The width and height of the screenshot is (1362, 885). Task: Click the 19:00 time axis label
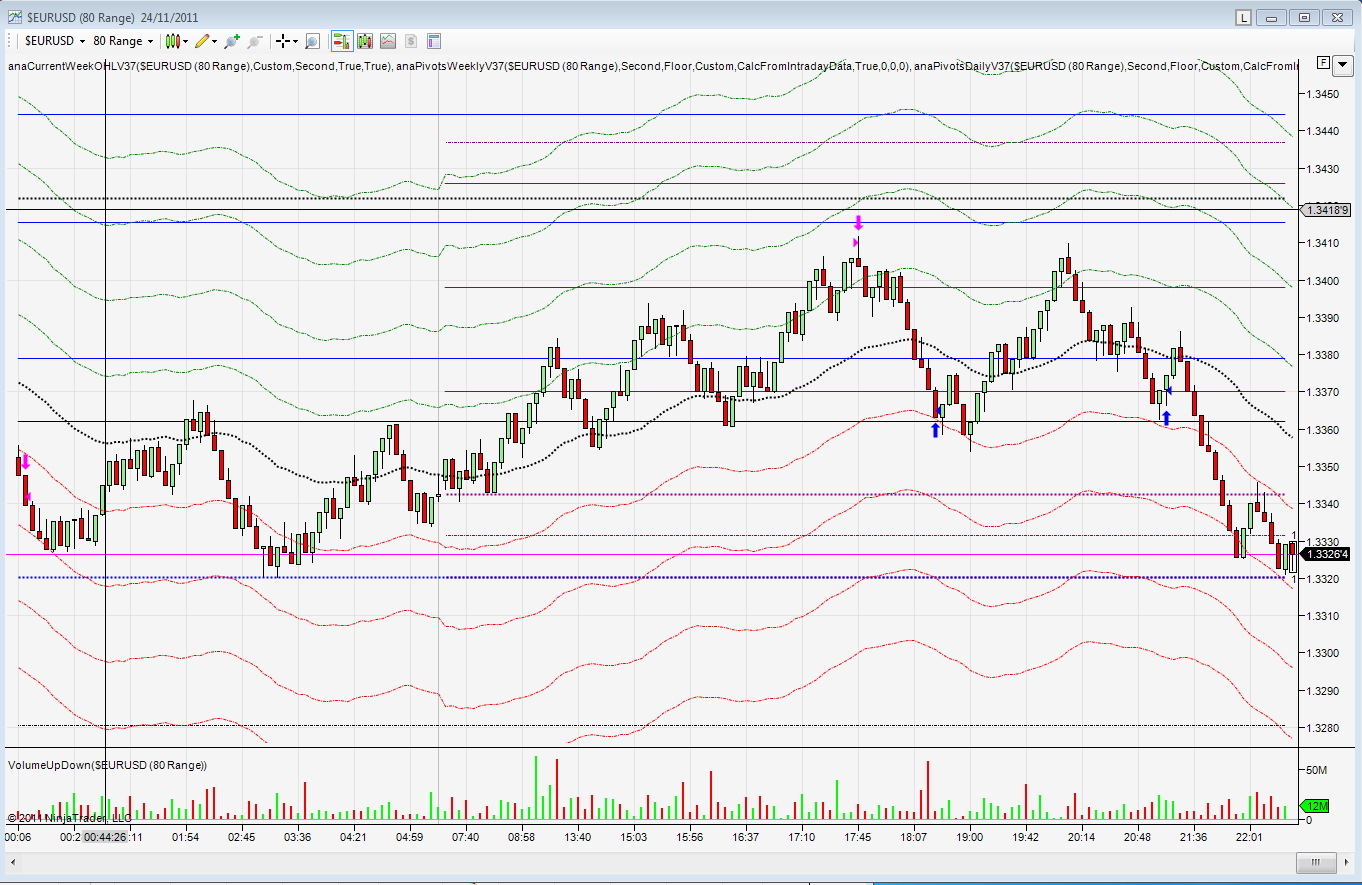tap(970, 837)
